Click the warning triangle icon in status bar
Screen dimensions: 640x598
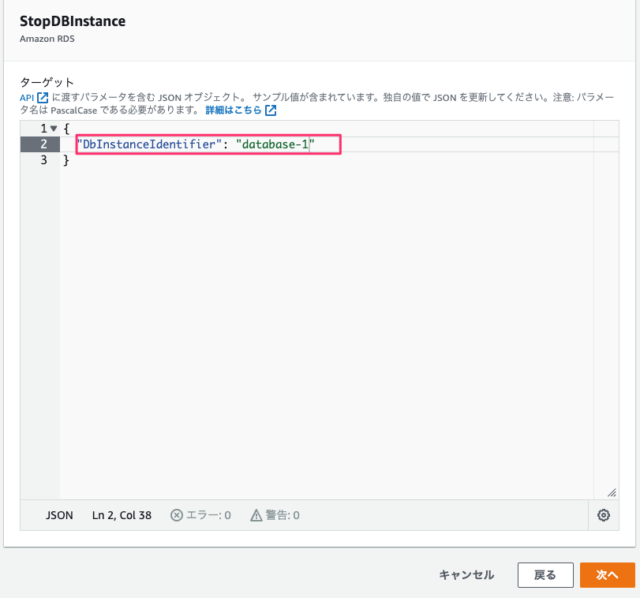coord(256,516)
